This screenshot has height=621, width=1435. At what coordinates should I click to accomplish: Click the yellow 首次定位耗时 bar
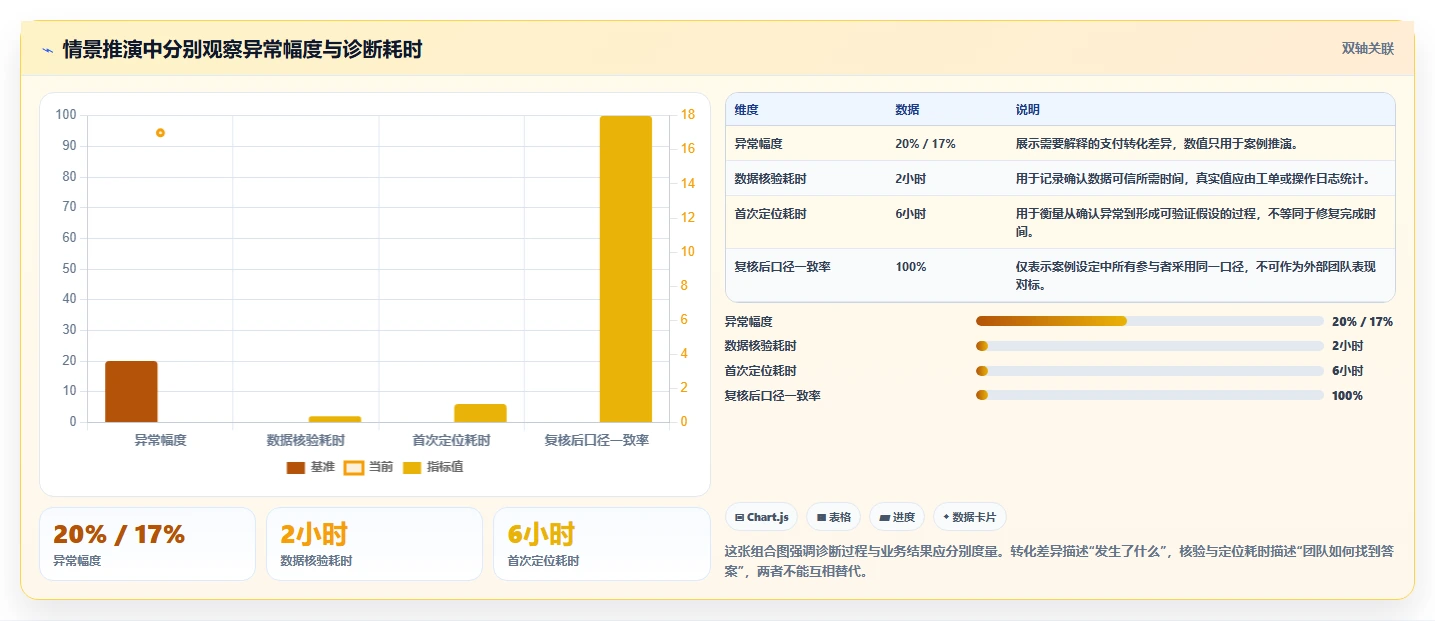click(480, 413)
